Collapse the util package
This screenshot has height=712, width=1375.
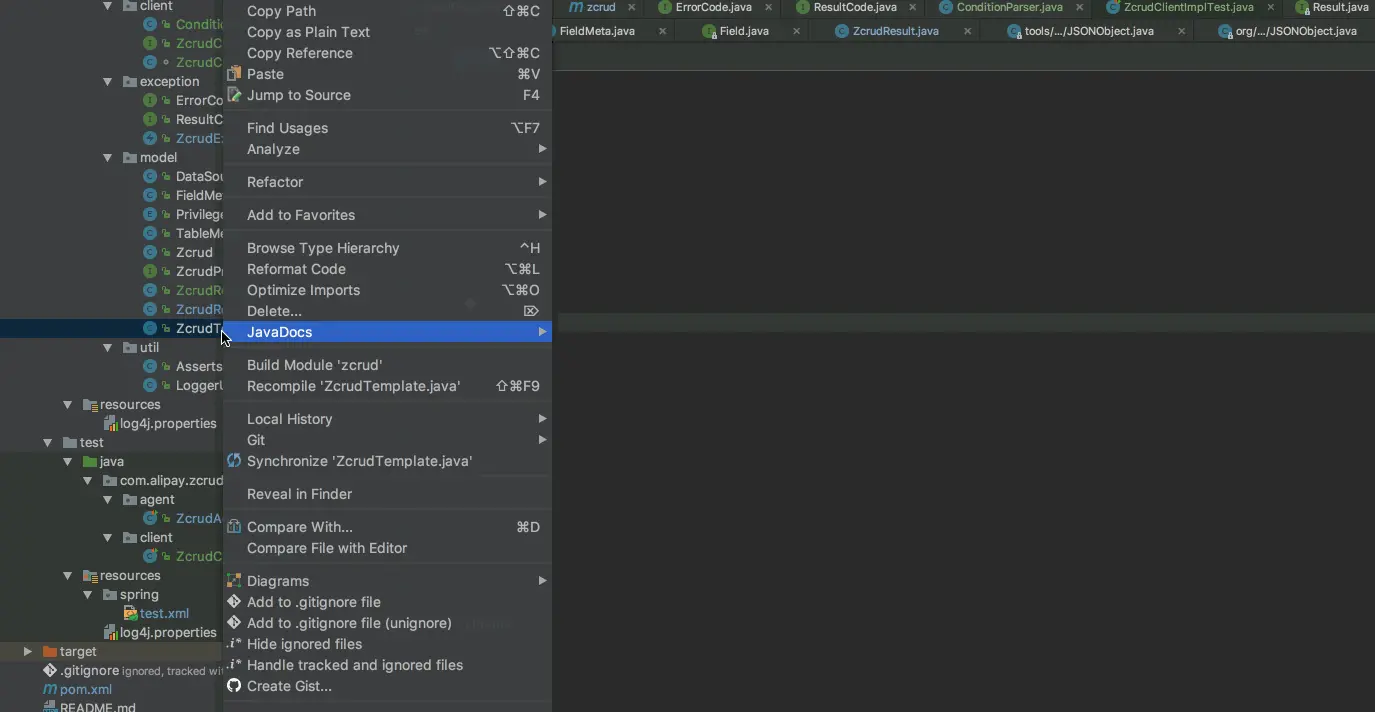pos(108,347)
